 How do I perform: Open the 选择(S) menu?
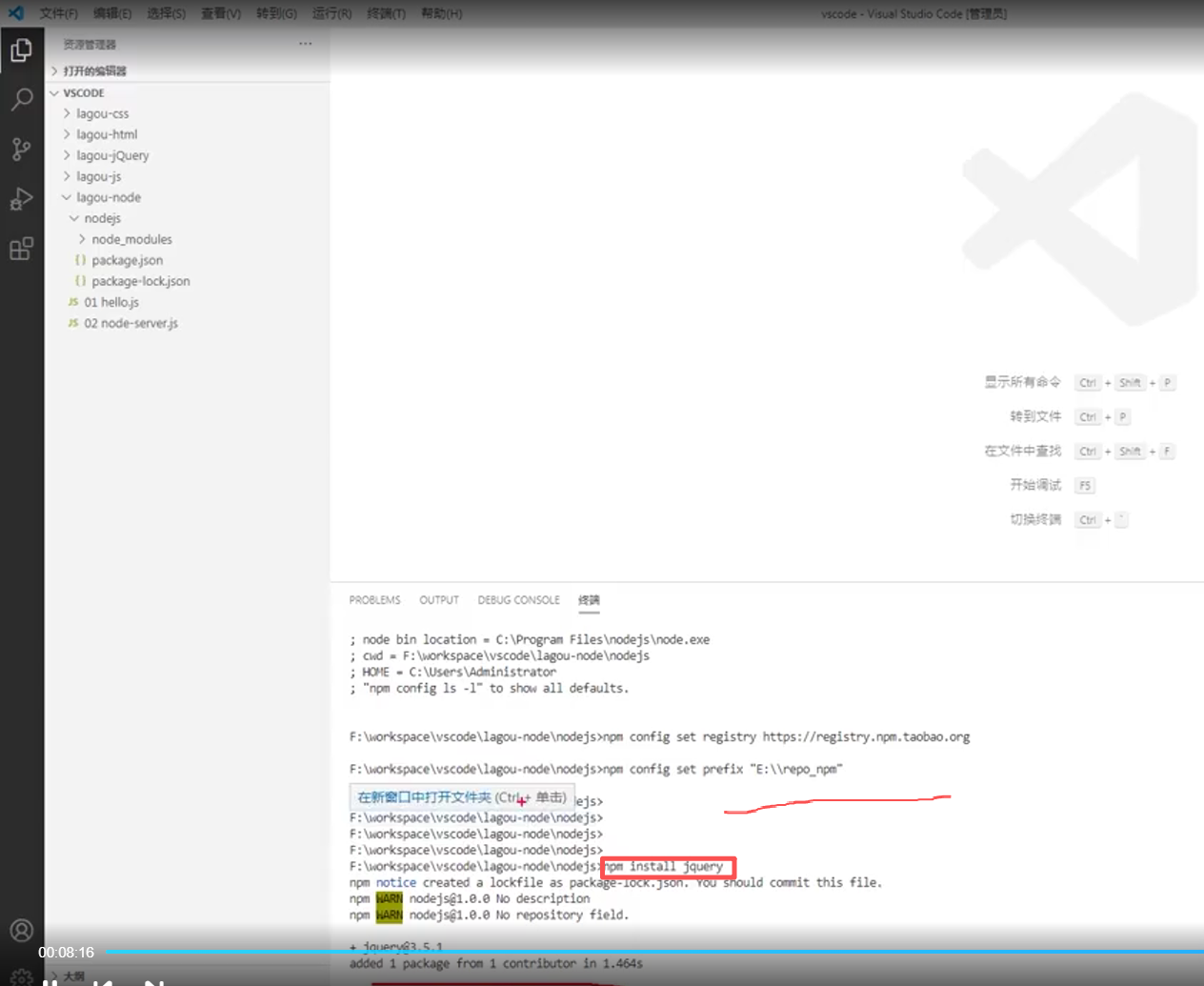[x=167, y=13]
